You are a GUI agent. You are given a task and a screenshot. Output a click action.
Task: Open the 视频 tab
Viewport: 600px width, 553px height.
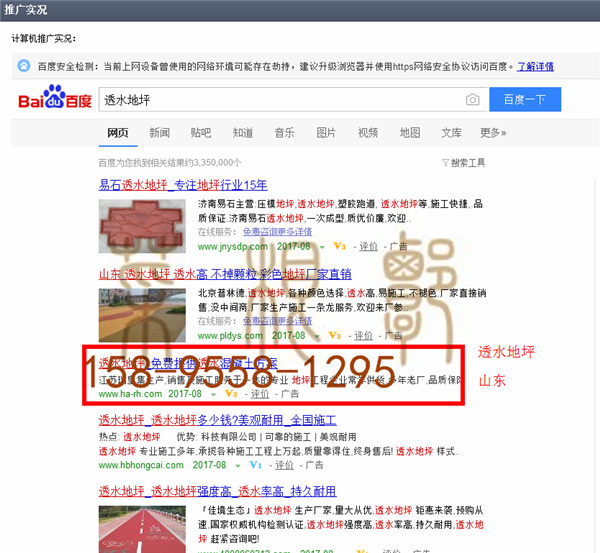[x=368, y=133]
